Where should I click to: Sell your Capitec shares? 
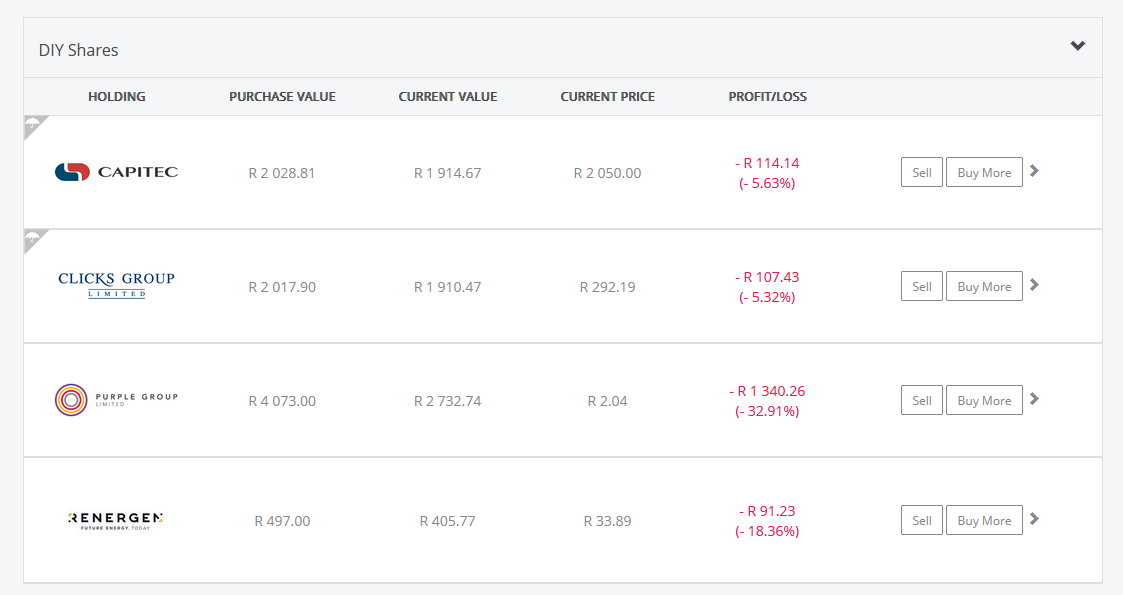click(920, 172)
